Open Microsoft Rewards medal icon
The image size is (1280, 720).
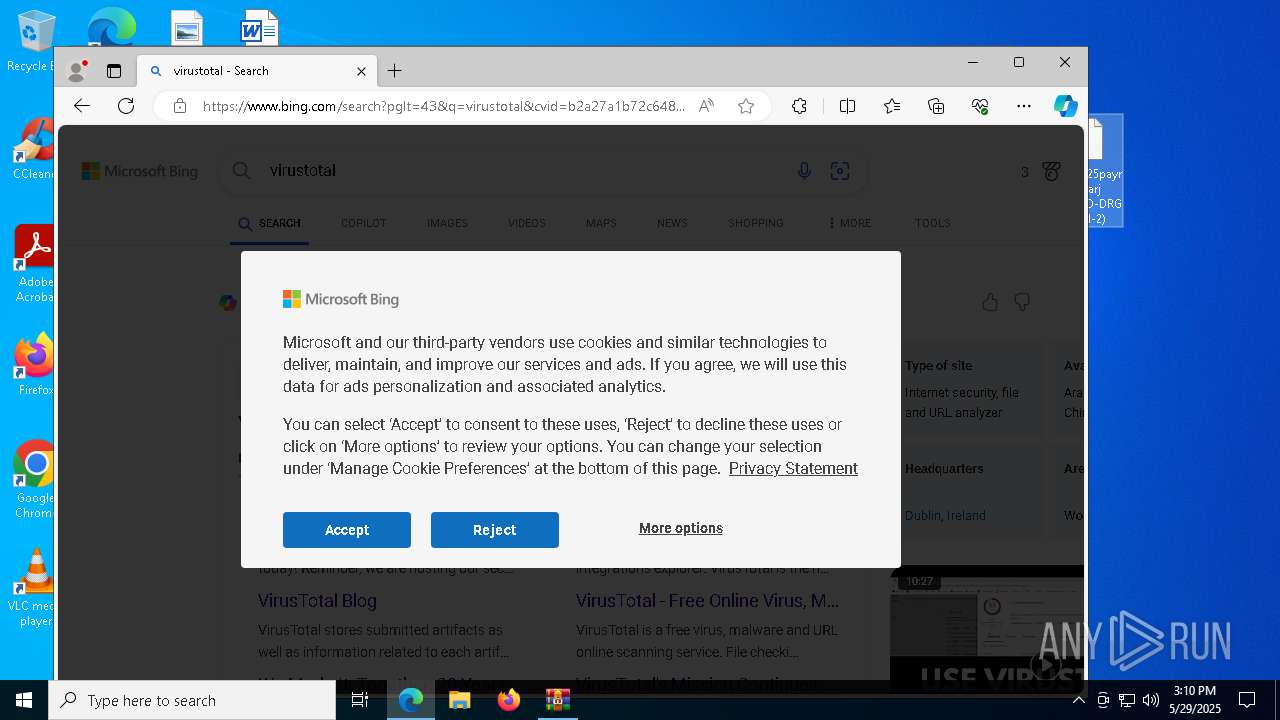pos(1051,171)
